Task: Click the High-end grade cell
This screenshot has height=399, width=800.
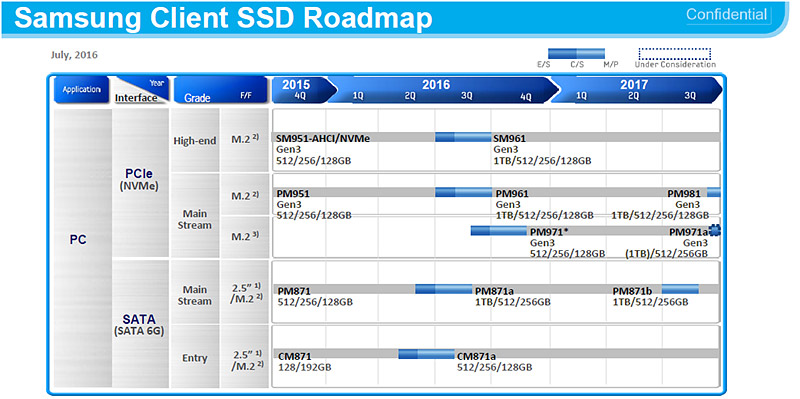Action: click(x=194, y=140)
